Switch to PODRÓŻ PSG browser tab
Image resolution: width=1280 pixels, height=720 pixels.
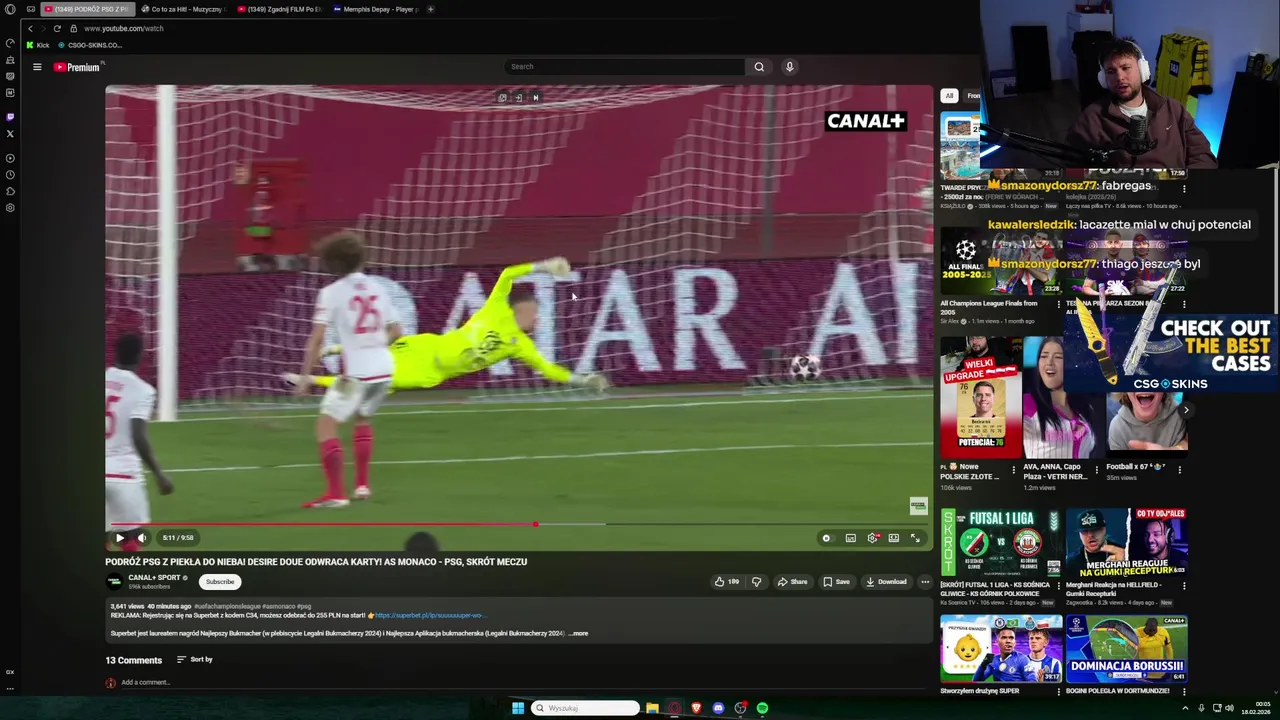tap(87, 9)
